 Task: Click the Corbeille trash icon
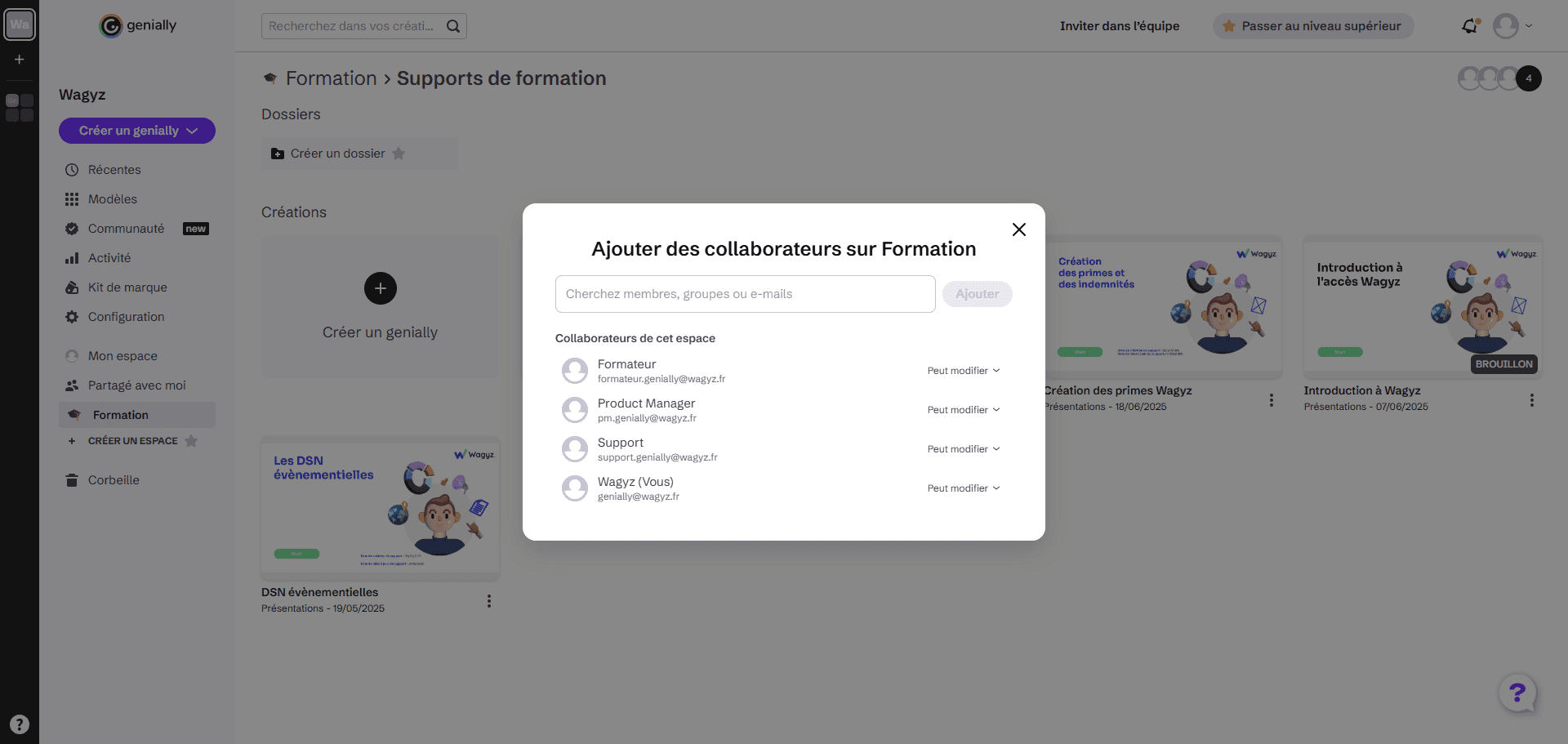pos(72,480)
